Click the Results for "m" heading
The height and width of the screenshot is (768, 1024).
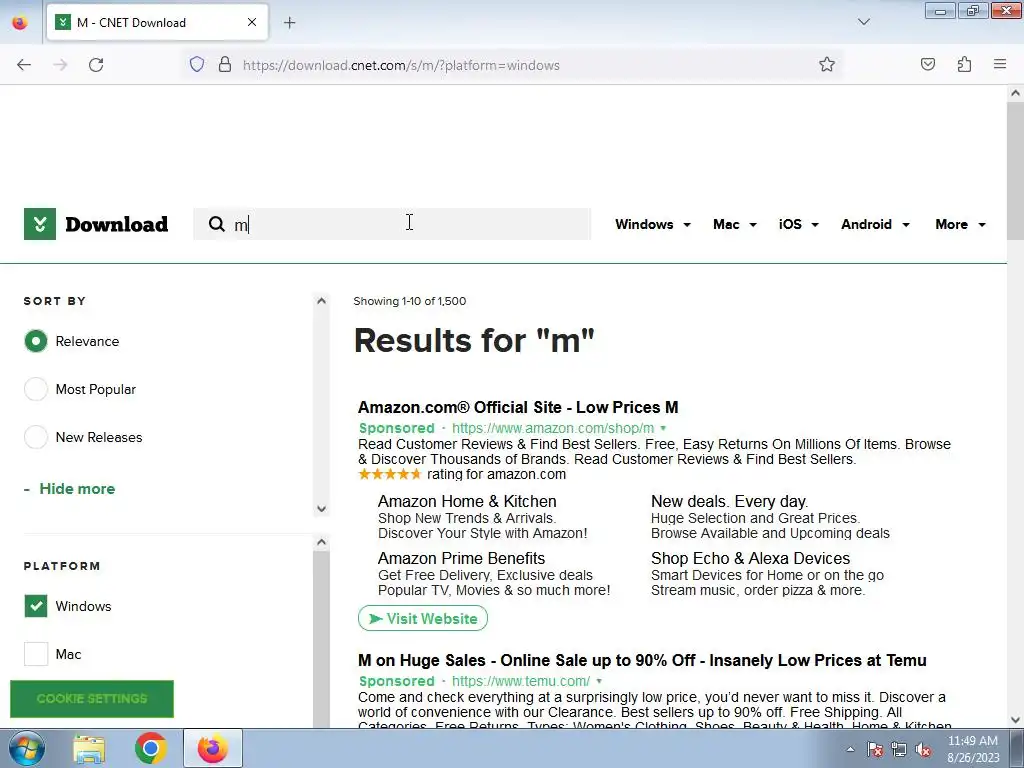pos(474,340)
